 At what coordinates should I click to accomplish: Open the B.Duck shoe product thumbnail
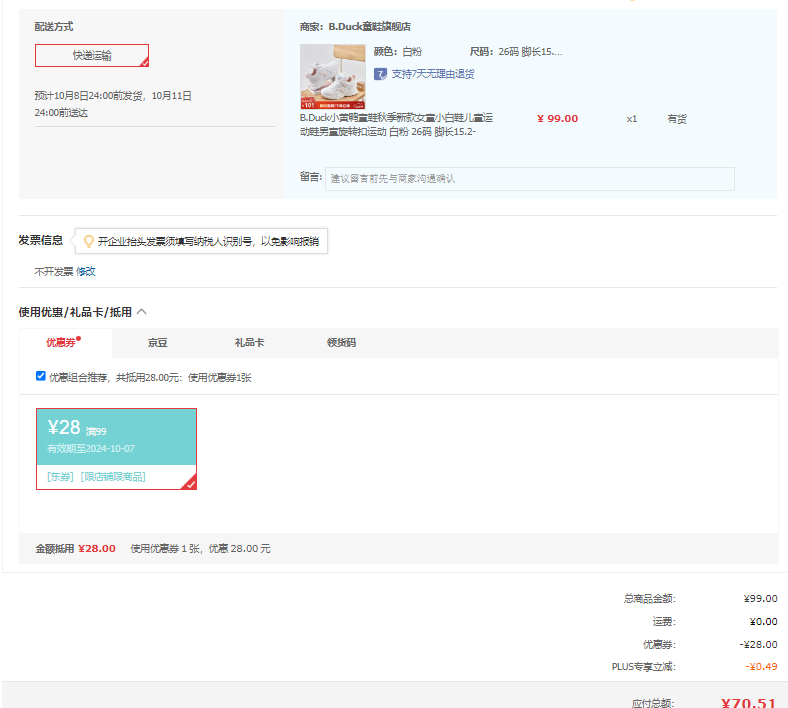coord(332,76)
